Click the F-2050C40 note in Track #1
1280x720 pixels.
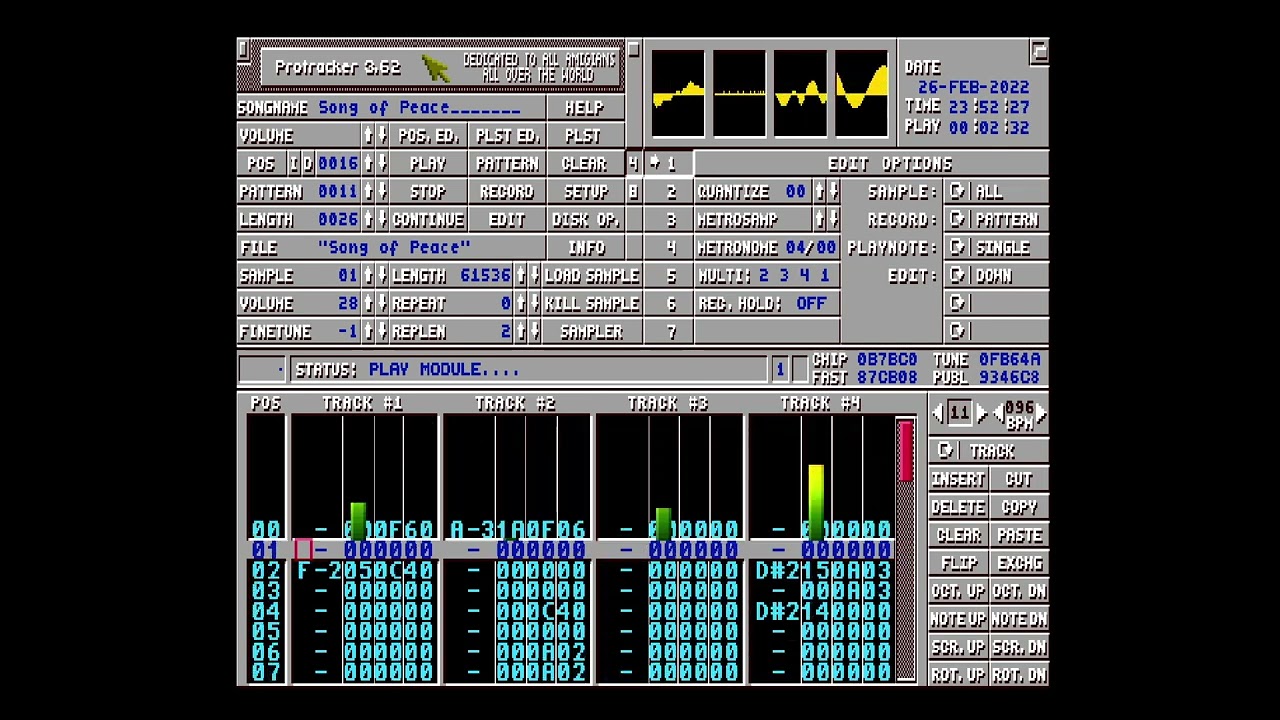coord(365,571)
